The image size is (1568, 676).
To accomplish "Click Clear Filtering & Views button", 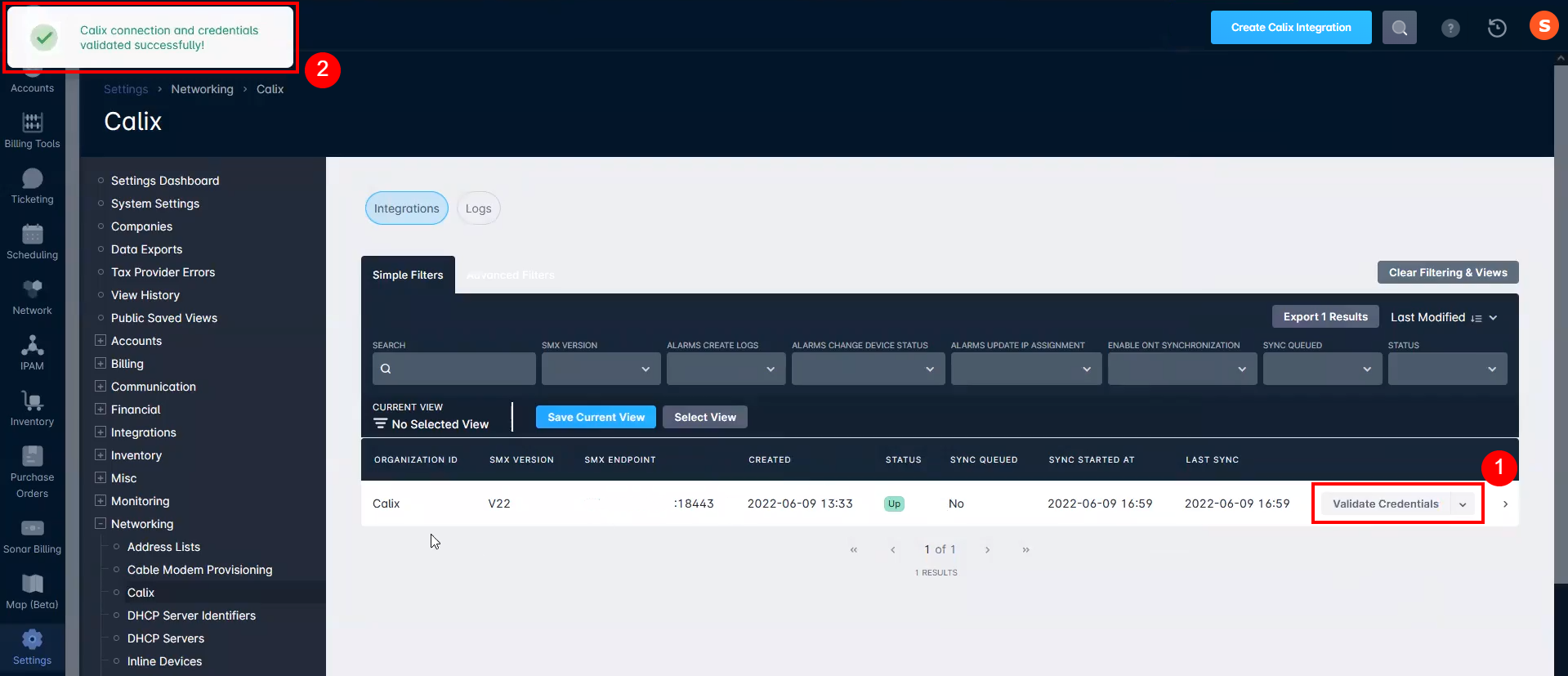I will [x=1448, y=272].
